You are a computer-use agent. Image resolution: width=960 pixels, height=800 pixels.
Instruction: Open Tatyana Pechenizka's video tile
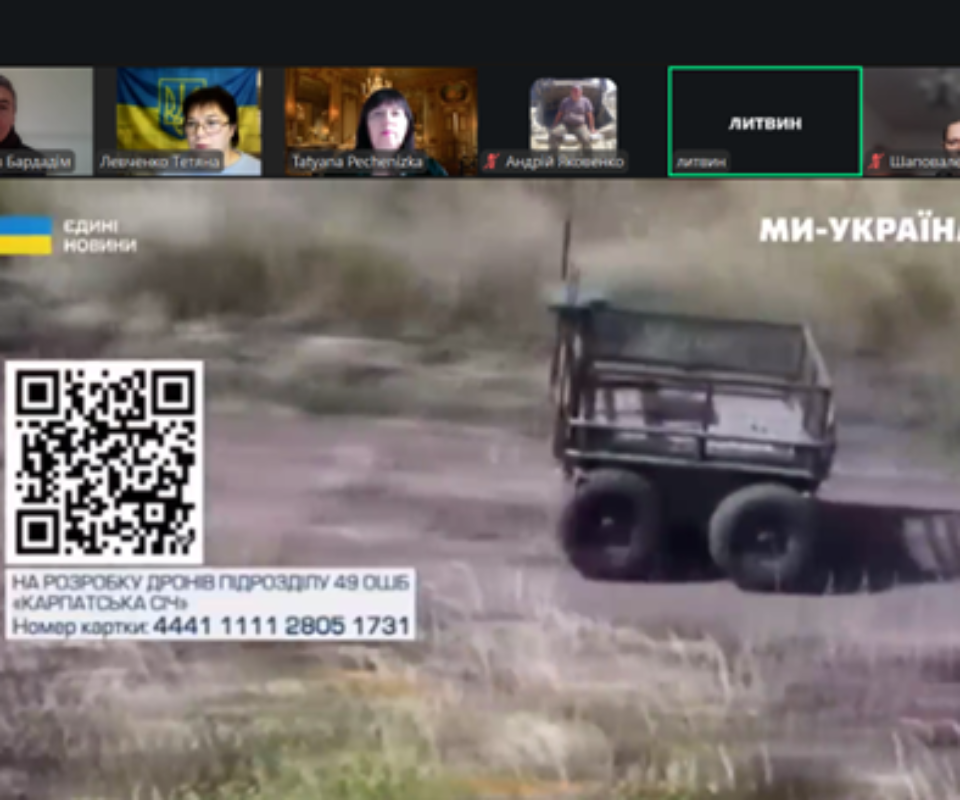[380, 121]
